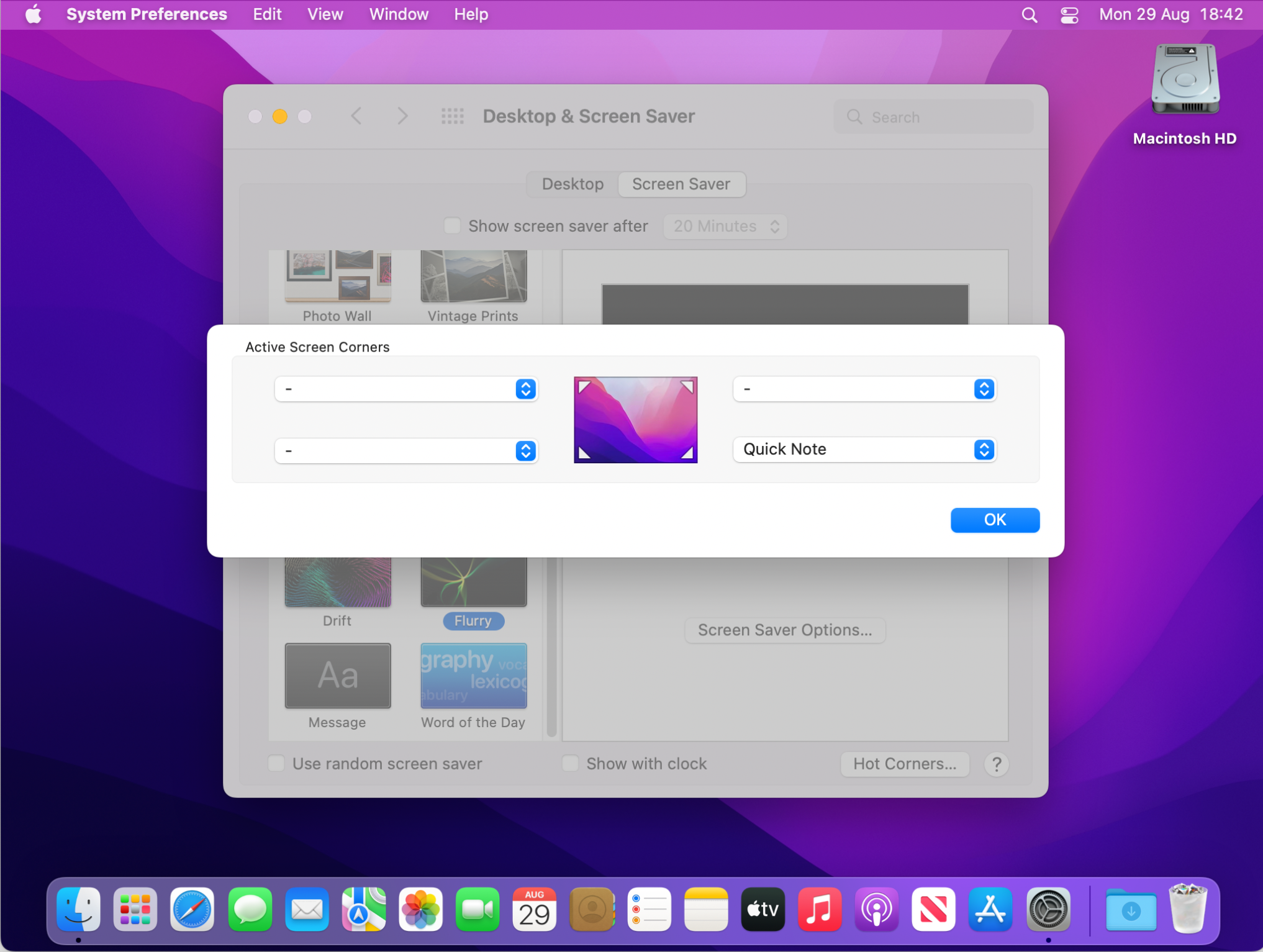Open bottom-left hot corner dropdown
The width and height of the screenshot is (1263, 952).
tap(406, 450)
